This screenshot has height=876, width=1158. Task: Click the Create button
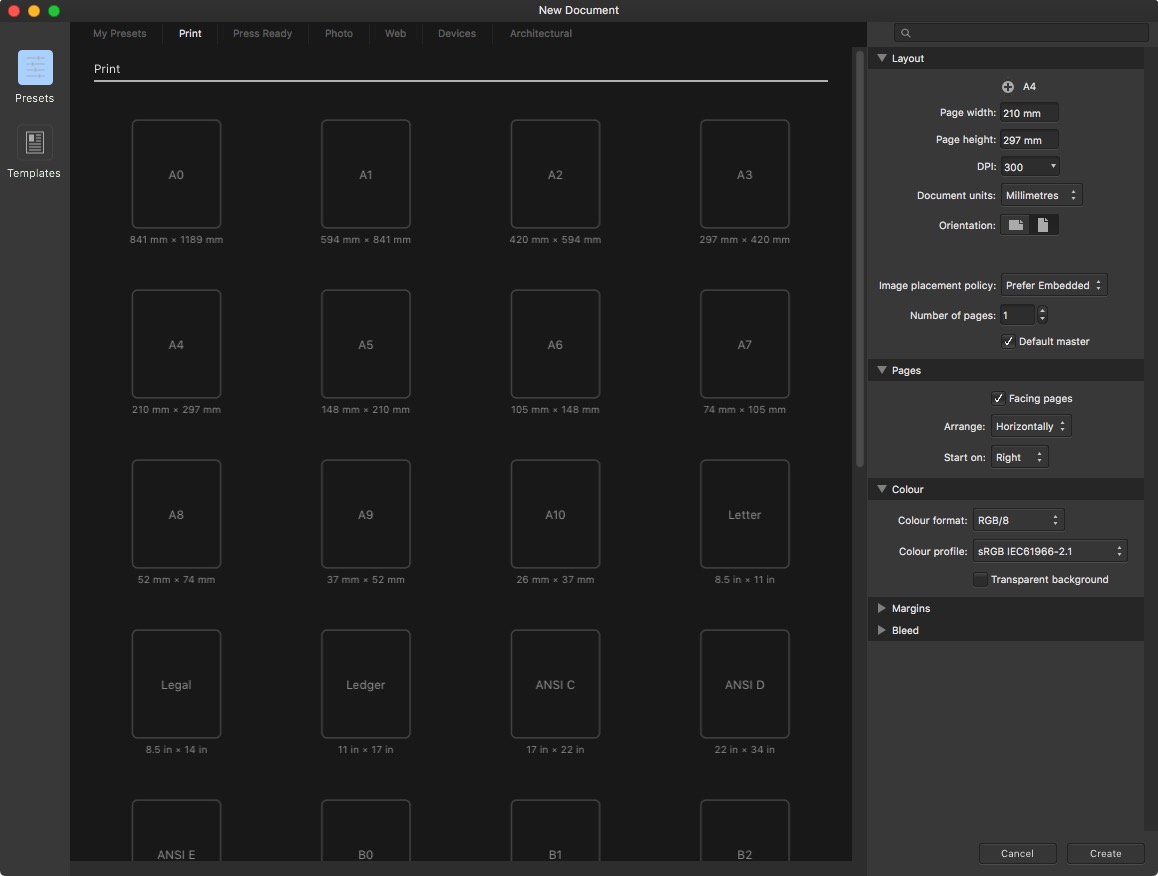click(x=1105, y=853)
